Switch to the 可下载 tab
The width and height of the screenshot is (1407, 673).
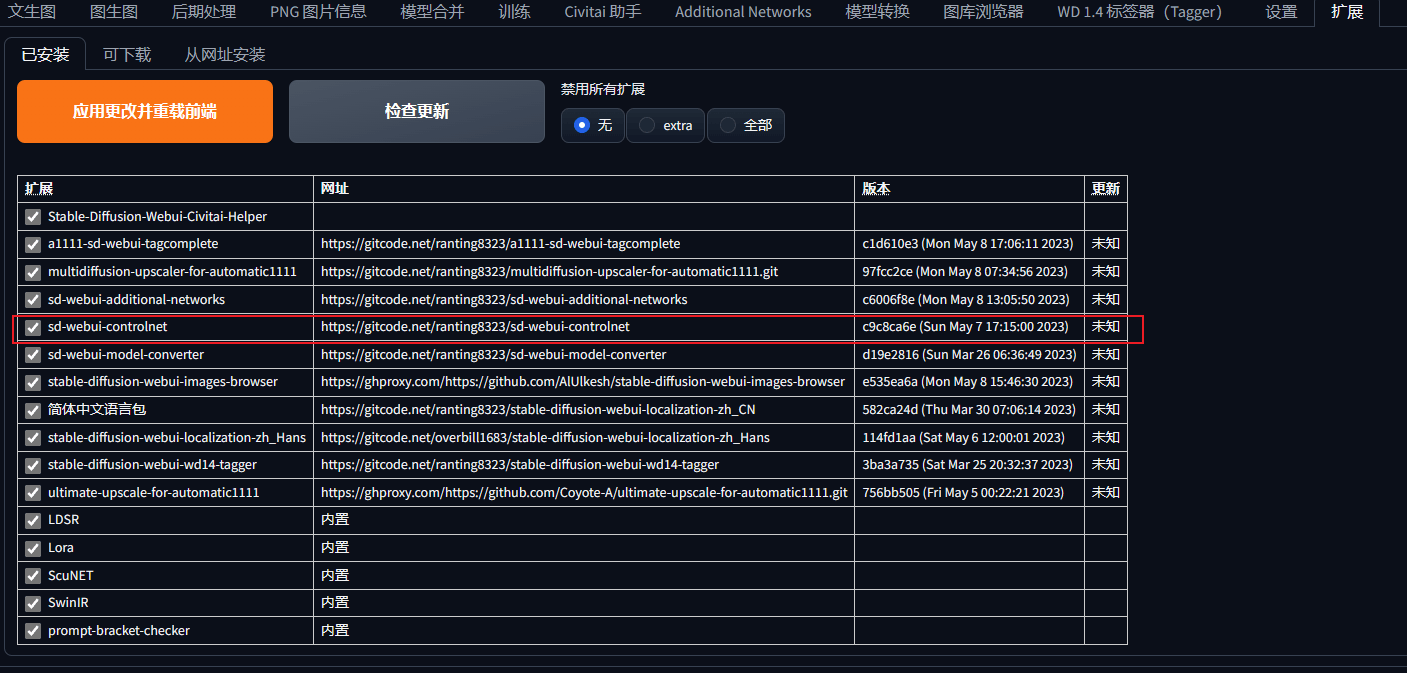click(x=127, y=54)
